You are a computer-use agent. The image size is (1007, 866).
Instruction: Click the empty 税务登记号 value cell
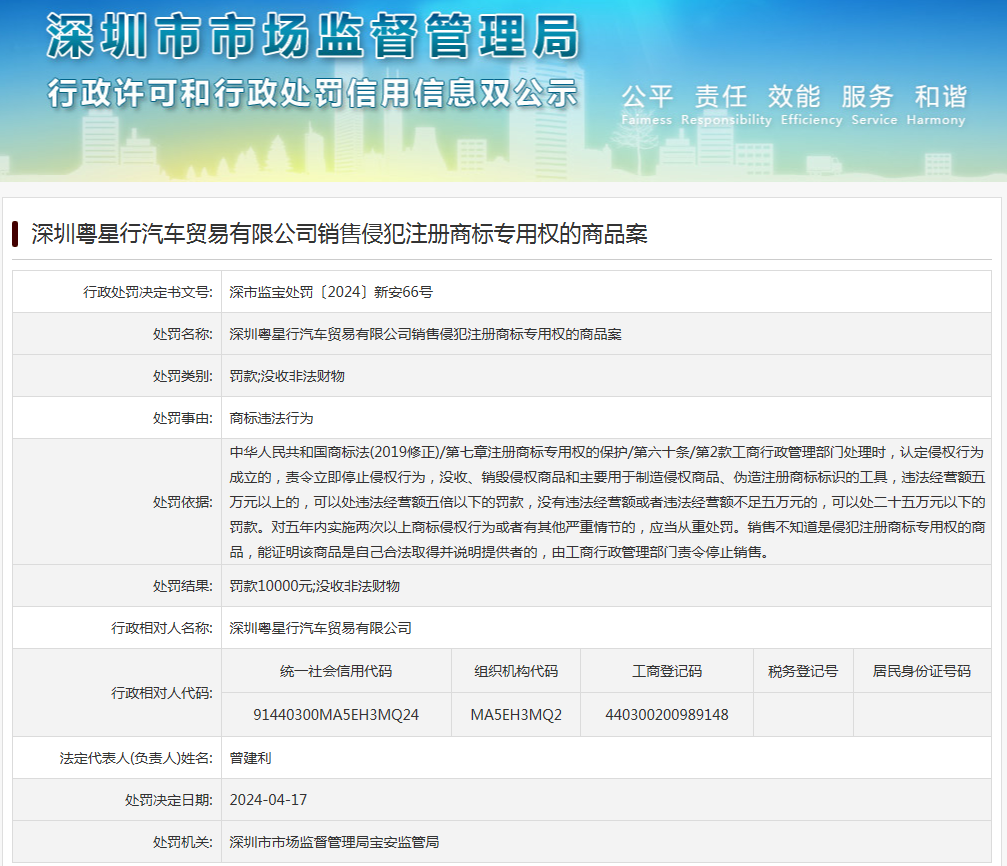803,715
